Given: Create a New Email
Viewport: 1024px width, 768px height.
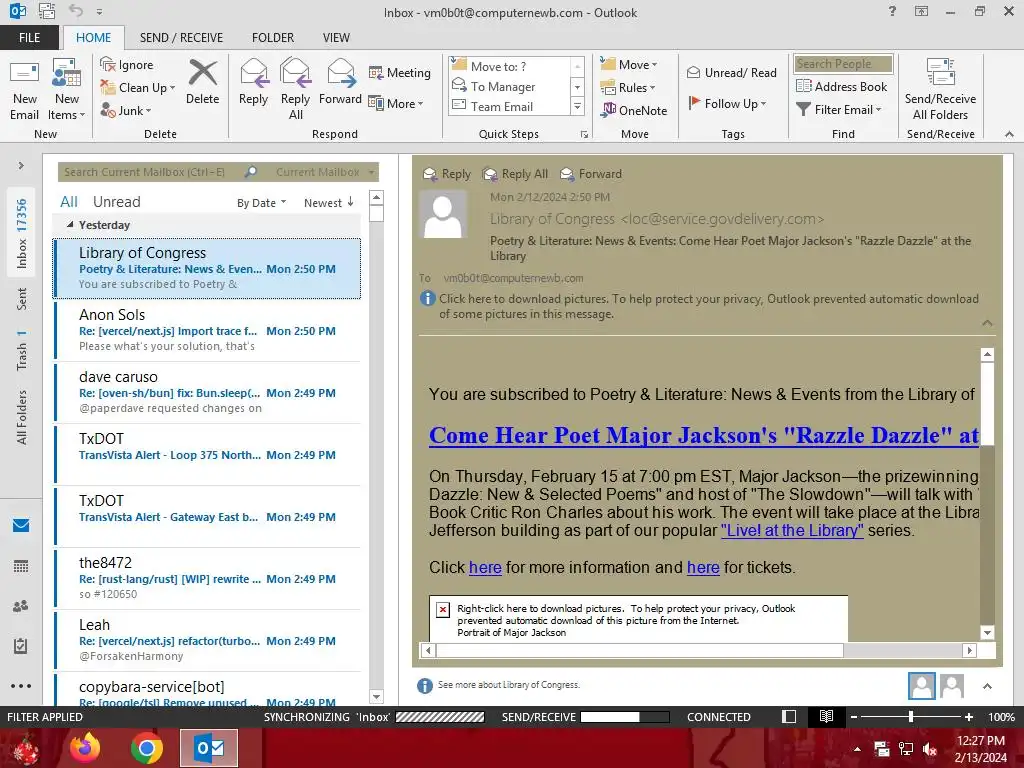Looking at the screenshot, I should coord(25,90).
